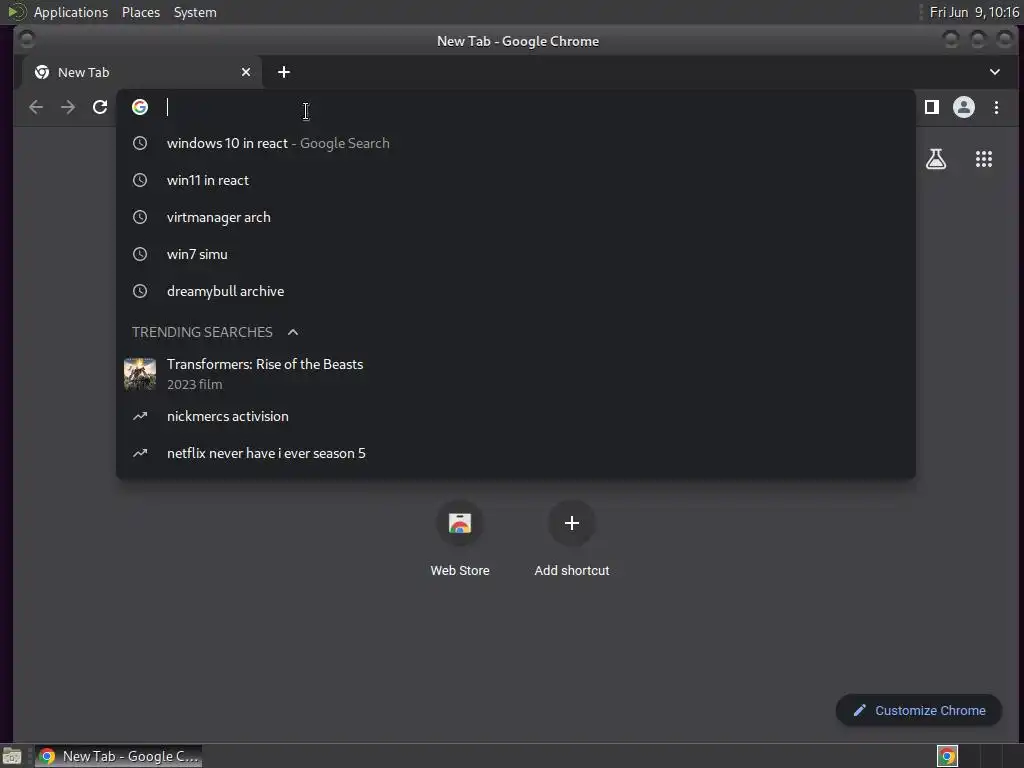This screenshot has height=768, width=1024.
Task: Select suggestion windows 10 in react
Action: 516,143
